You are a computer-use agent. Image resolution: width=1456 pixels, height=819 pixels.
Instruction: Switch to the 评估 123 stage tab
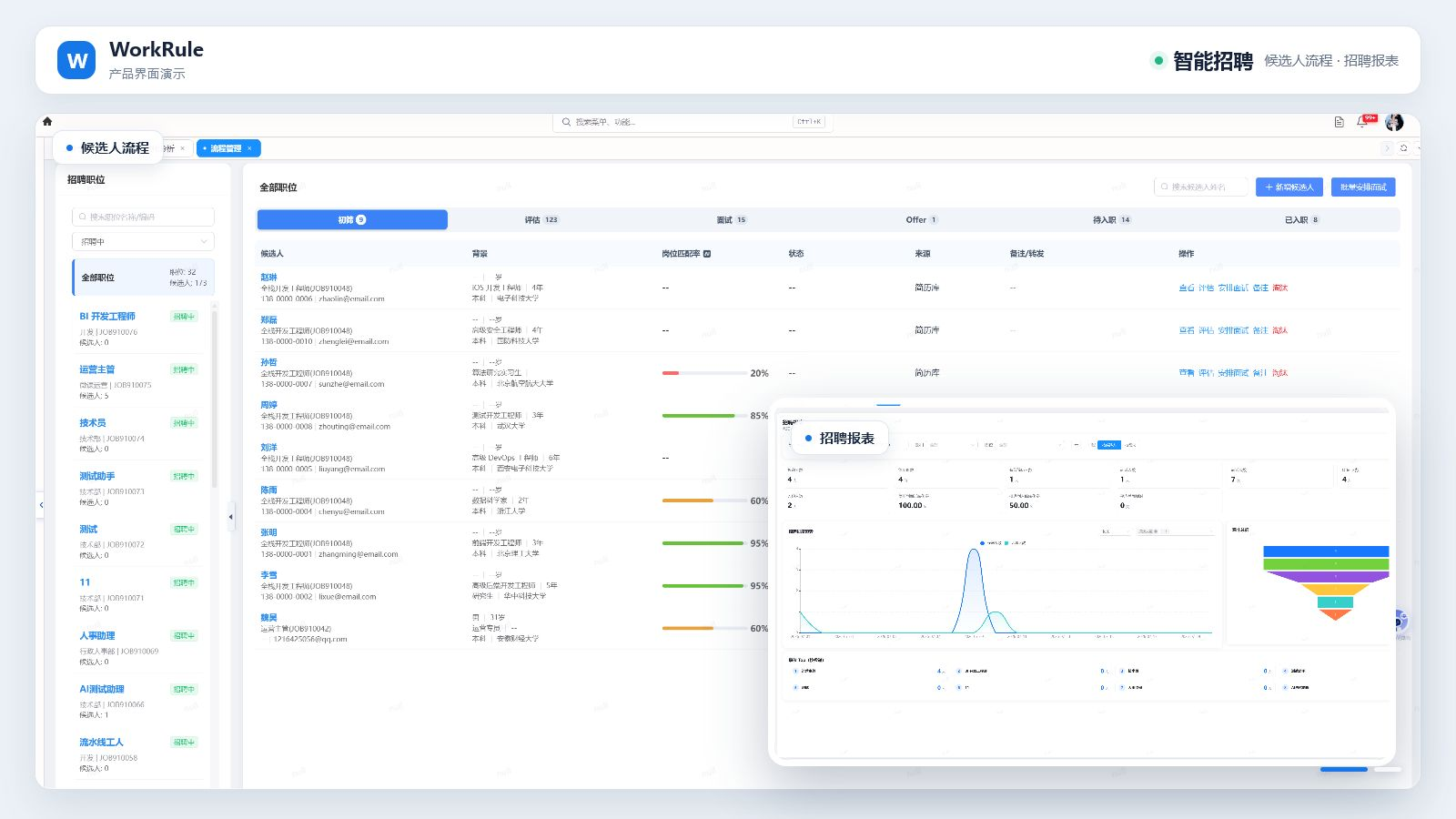tap(541, 220)
